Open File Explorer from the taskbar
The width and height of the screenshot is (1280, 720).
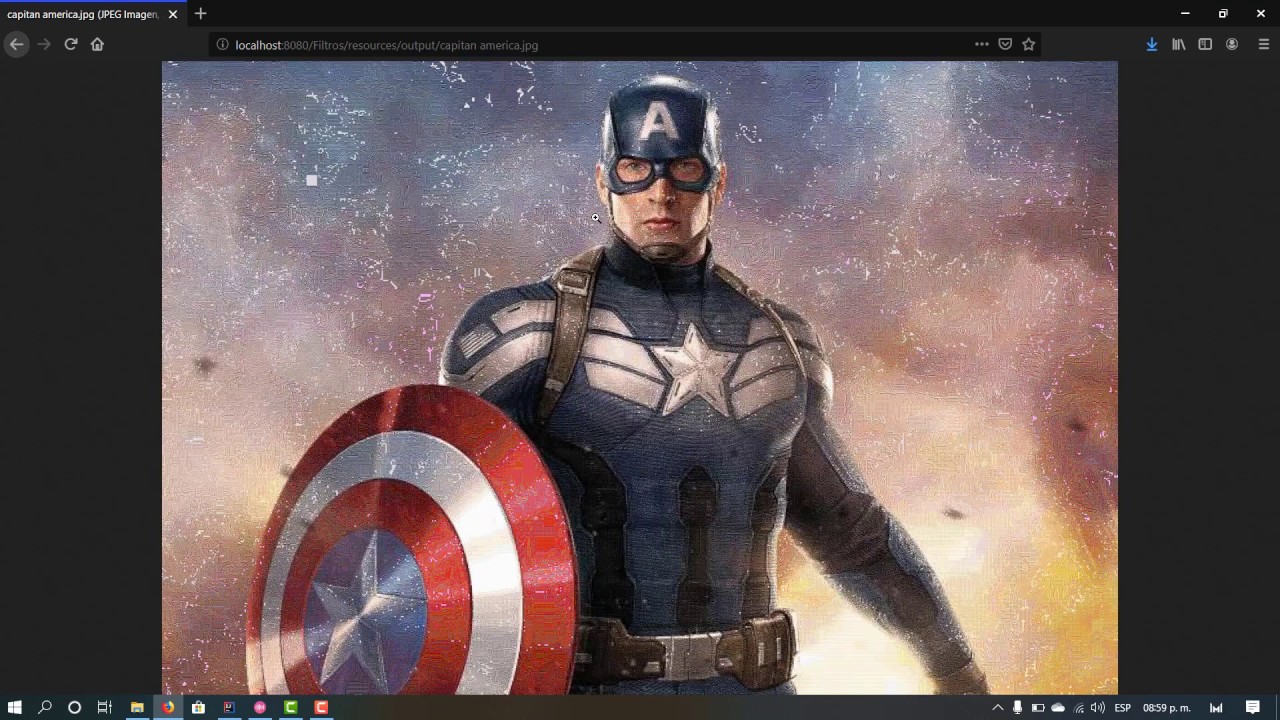137,707
